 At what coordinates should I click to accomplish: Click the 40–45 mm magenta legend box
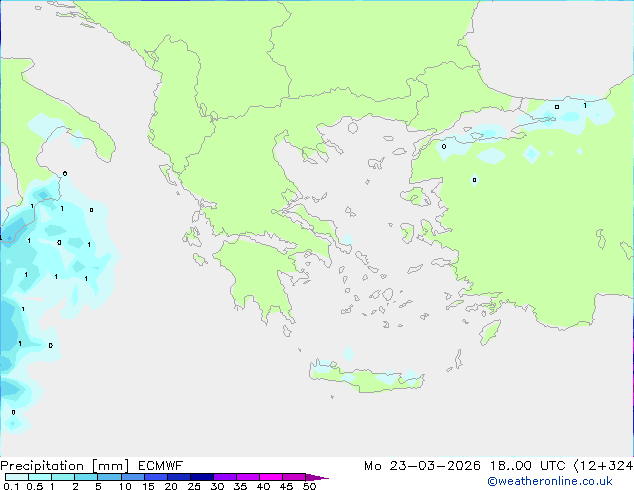pos(271,477)
